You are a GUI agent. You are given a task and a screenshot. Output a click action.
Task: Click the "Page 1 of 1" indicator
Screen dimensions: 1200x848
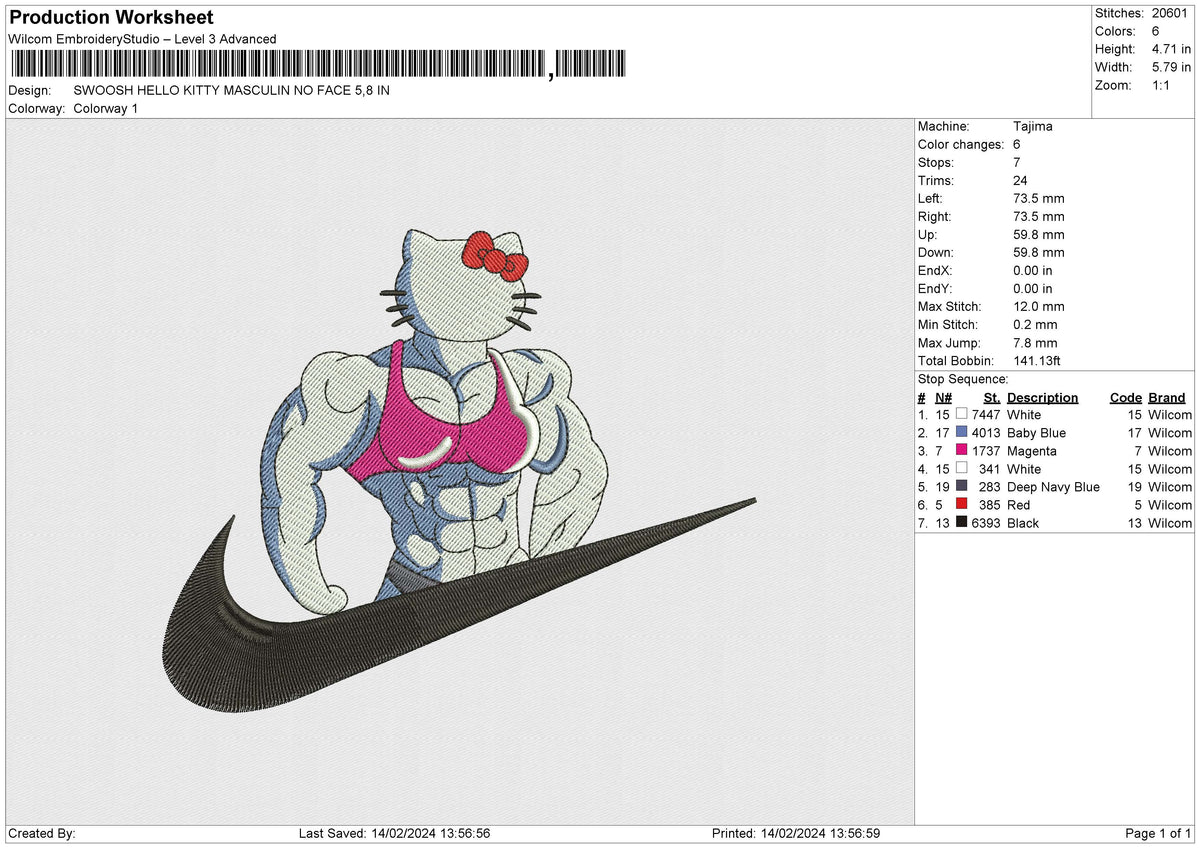(1158, 833)
